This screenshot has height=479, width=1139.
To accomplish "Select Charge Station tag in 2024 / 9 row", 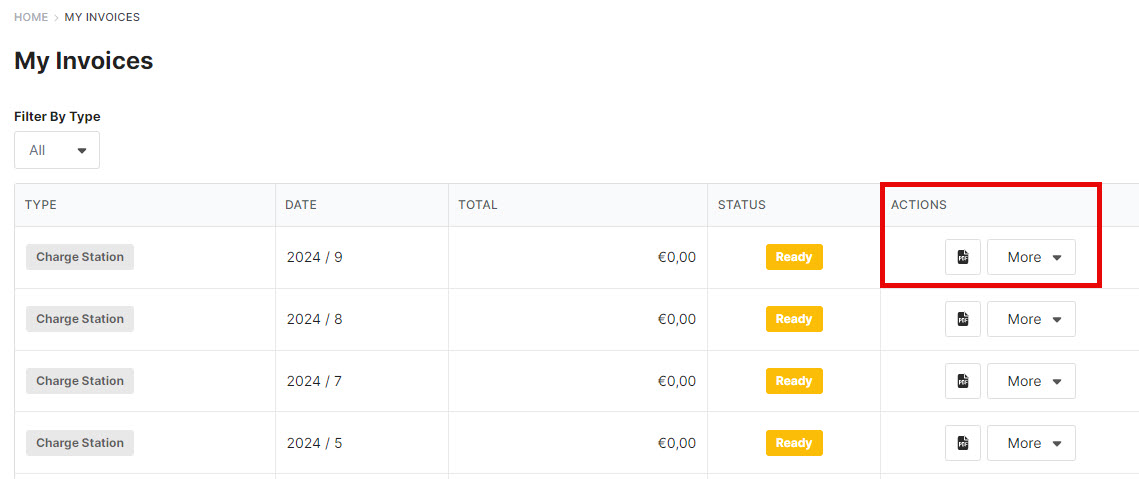I will pyautogui.click(x=80, y=257).
